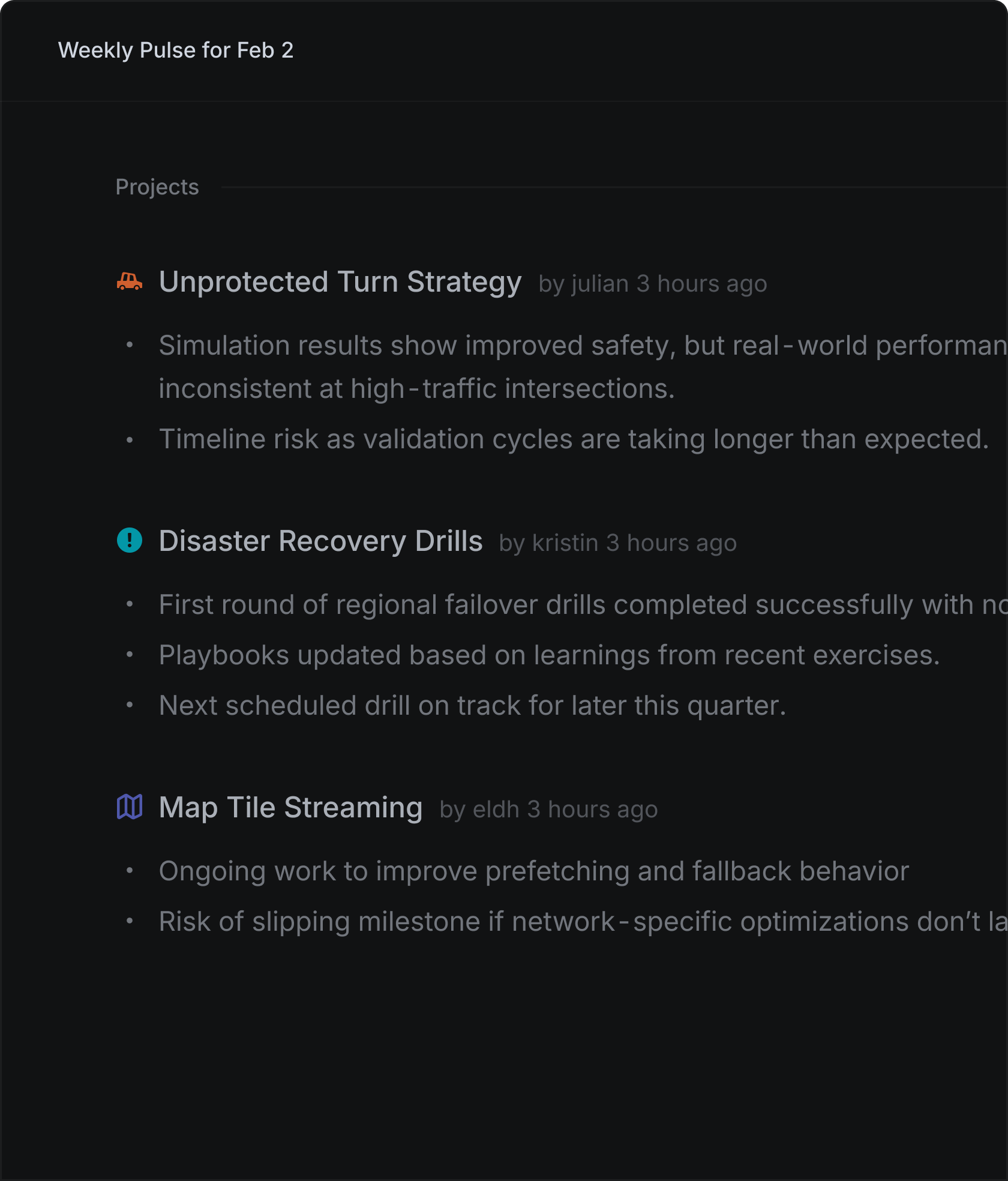Image resolution: width=1008 pixels, height=1181 pixels.
Task: Click the timestamp on the Map Tile Streaming update
Action: [x=593, y=810]
